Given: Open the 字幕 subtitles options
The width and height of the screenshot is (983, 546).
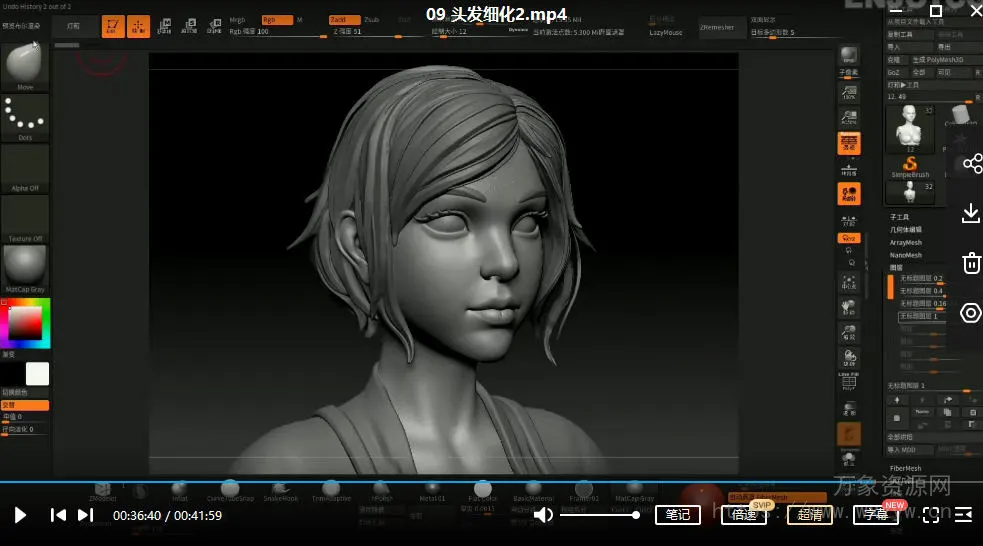Looking at the screenshot, I should pos(875,515).
